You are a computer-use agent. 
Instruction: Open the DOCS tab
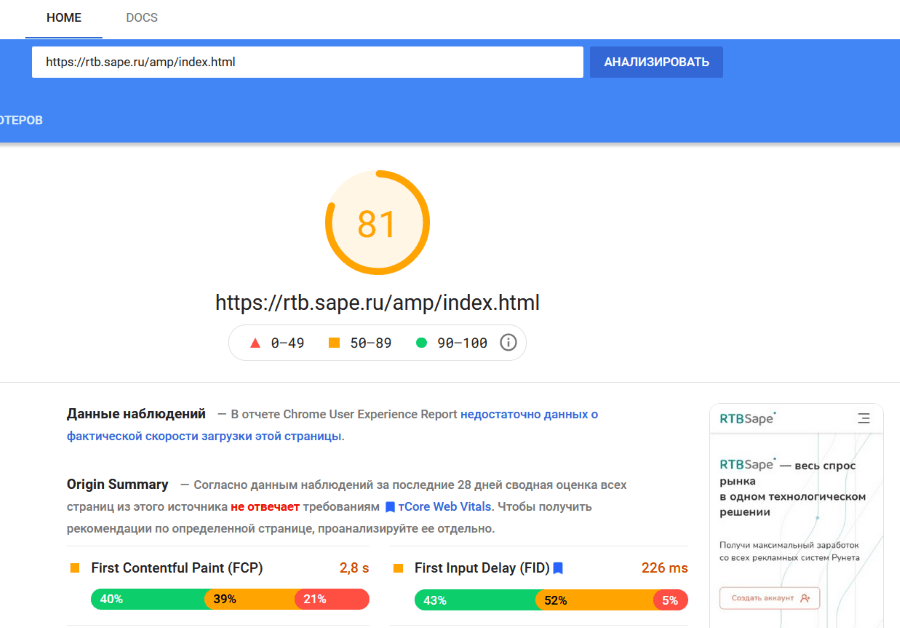click(x=142, y=18)
